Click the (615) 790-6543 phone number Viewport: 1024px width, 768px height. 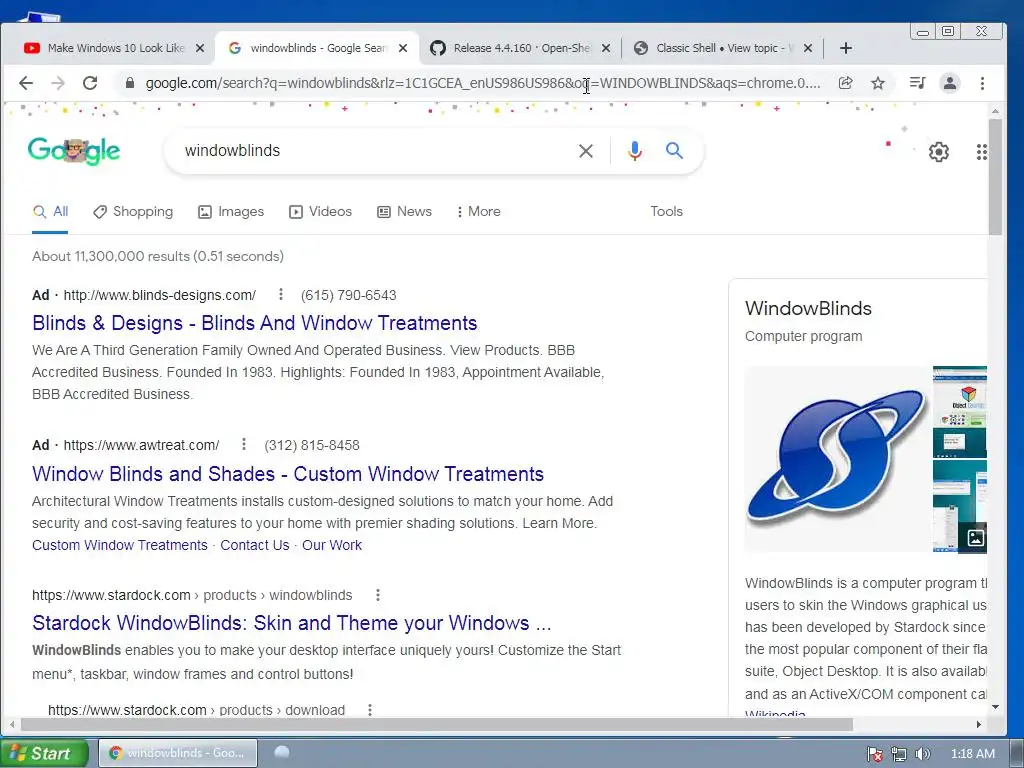349,295
